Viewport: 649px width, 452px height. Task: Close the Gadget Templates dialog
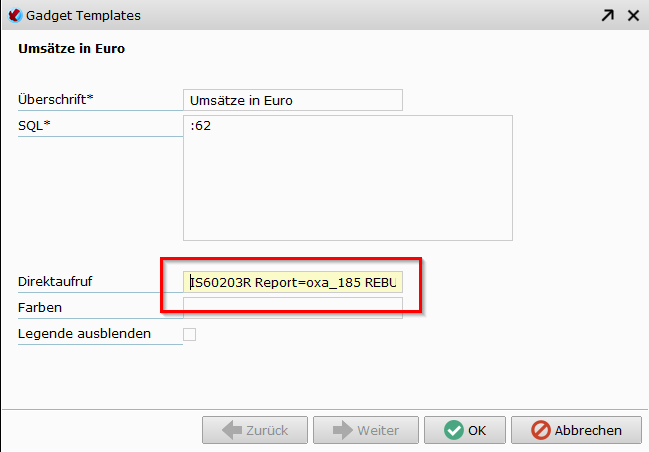point(633,16)
